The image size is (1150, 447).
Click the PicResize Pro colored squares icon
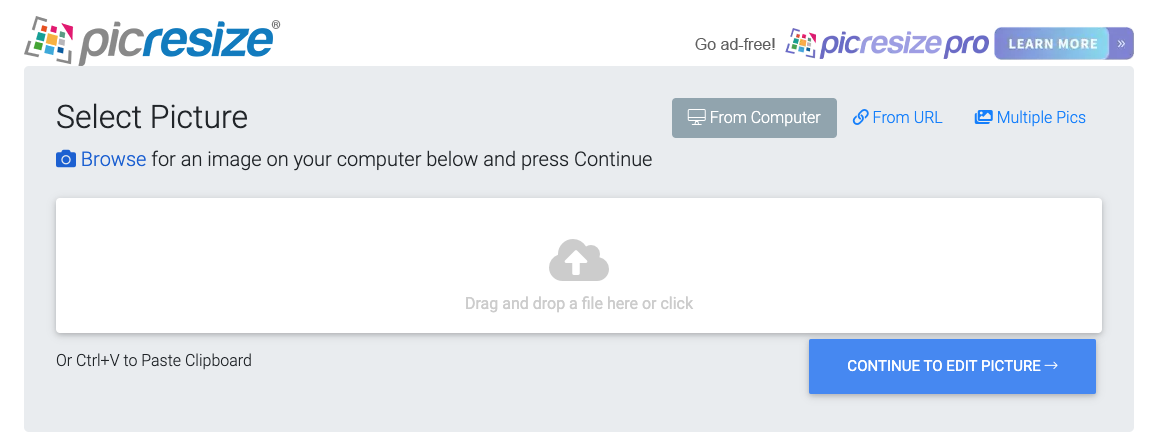[801, 43]
